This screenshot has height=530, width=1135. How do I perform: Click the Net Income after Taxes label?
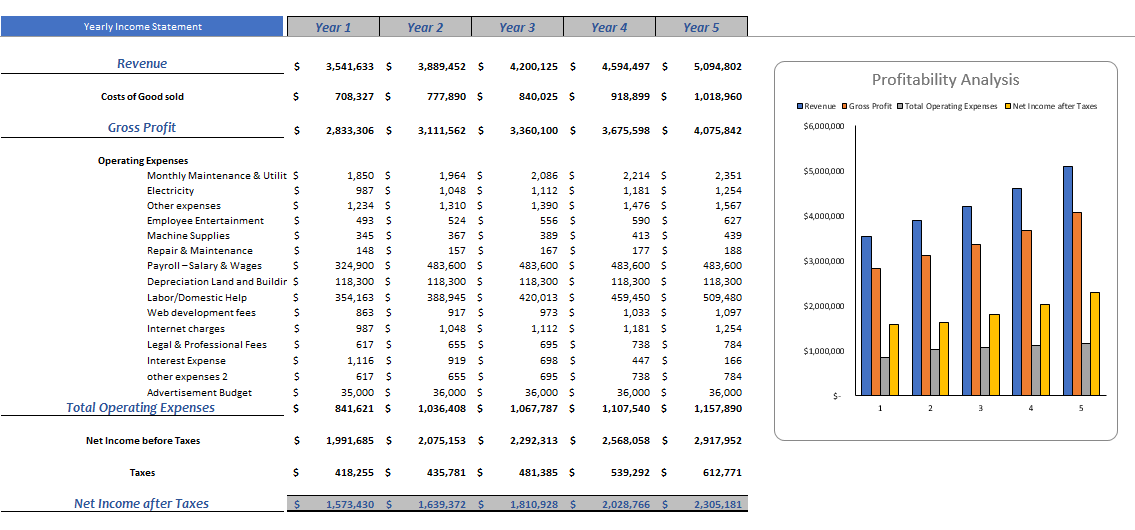tap(141, 504)
